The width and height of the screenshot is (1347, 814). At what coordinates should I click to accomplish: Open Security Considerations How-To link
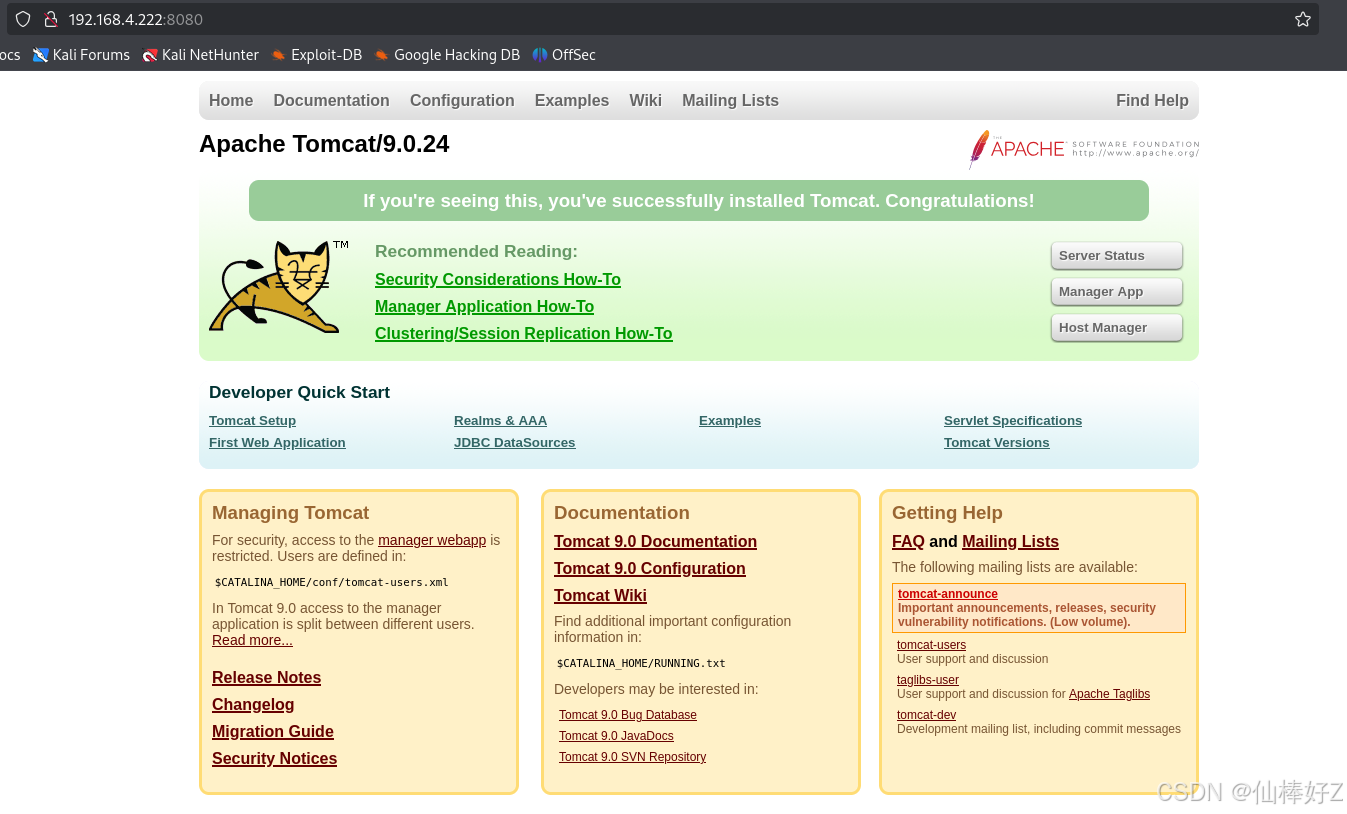498,280
